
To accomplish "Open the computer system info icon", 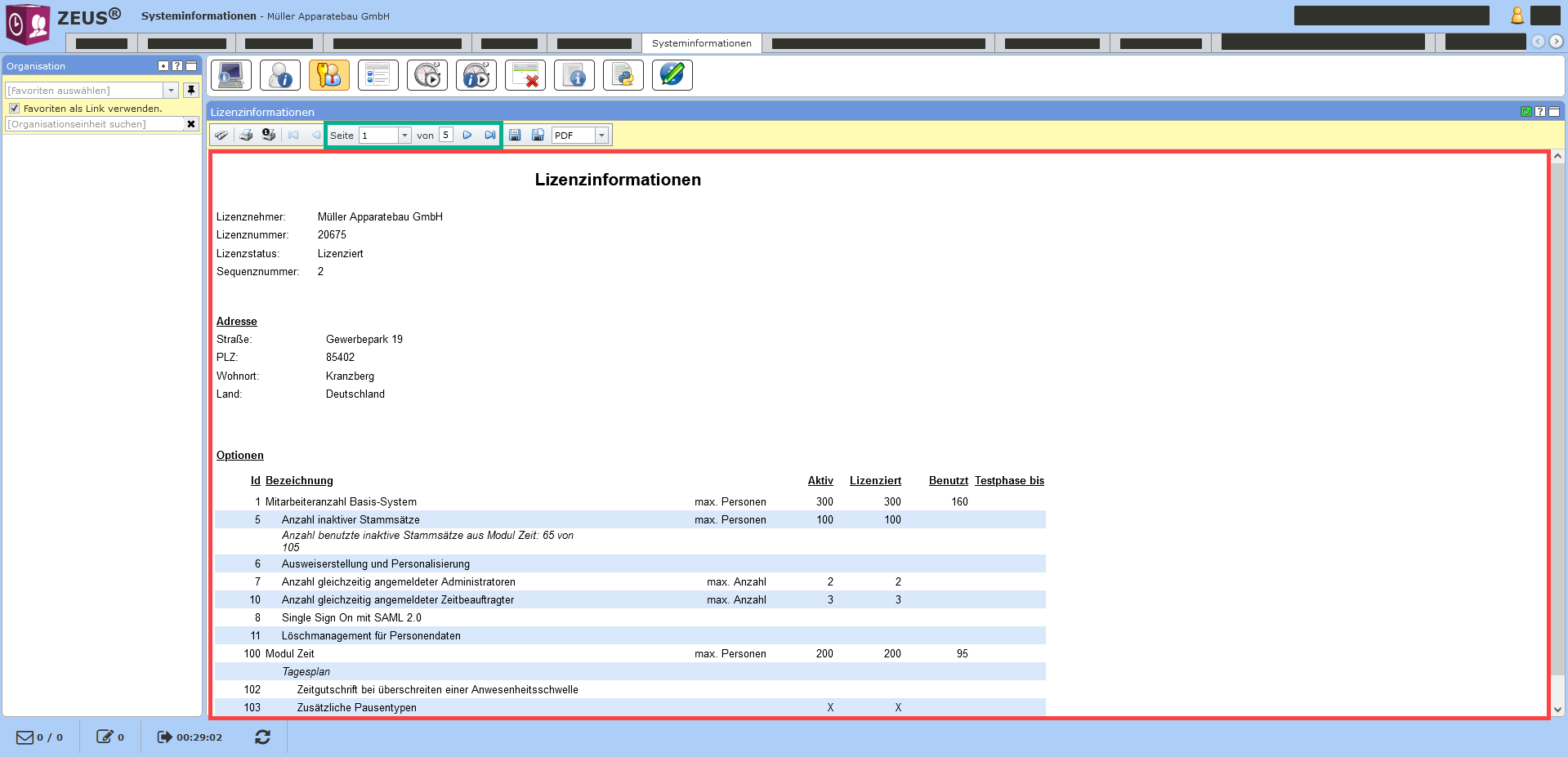I will point(231,75).
